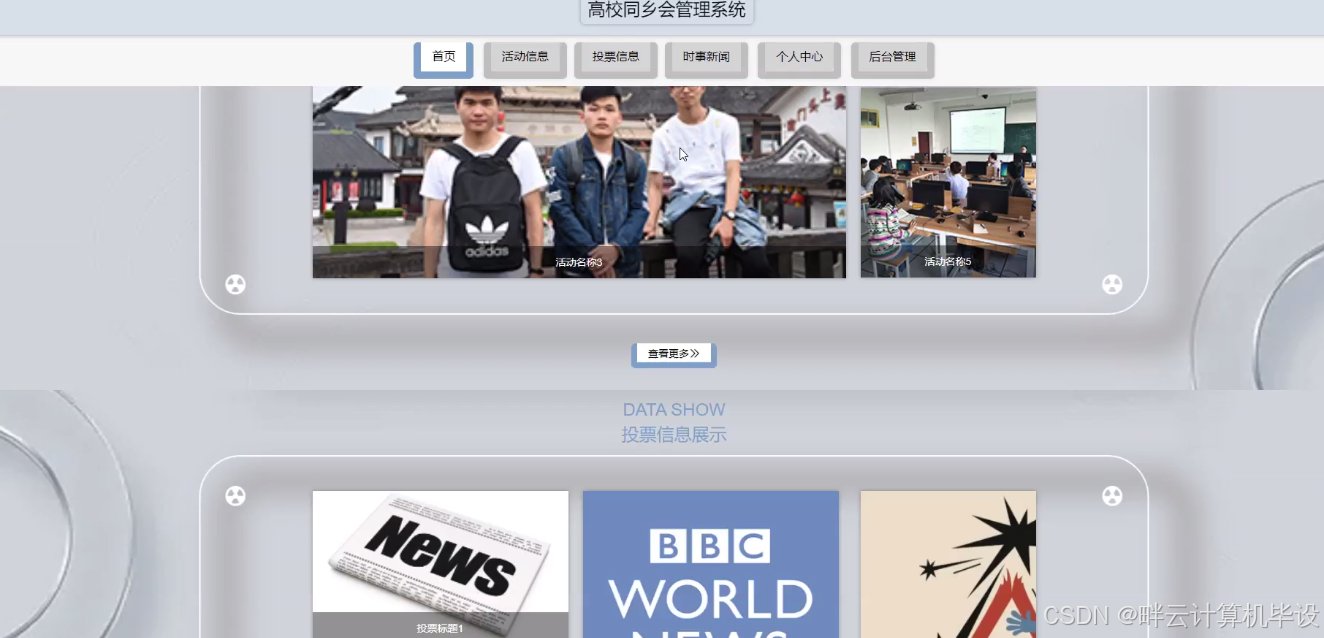The image size is (1324, 638).
Task: Click the 活动名称3 caption label
Action: click(x=579, y=262)
